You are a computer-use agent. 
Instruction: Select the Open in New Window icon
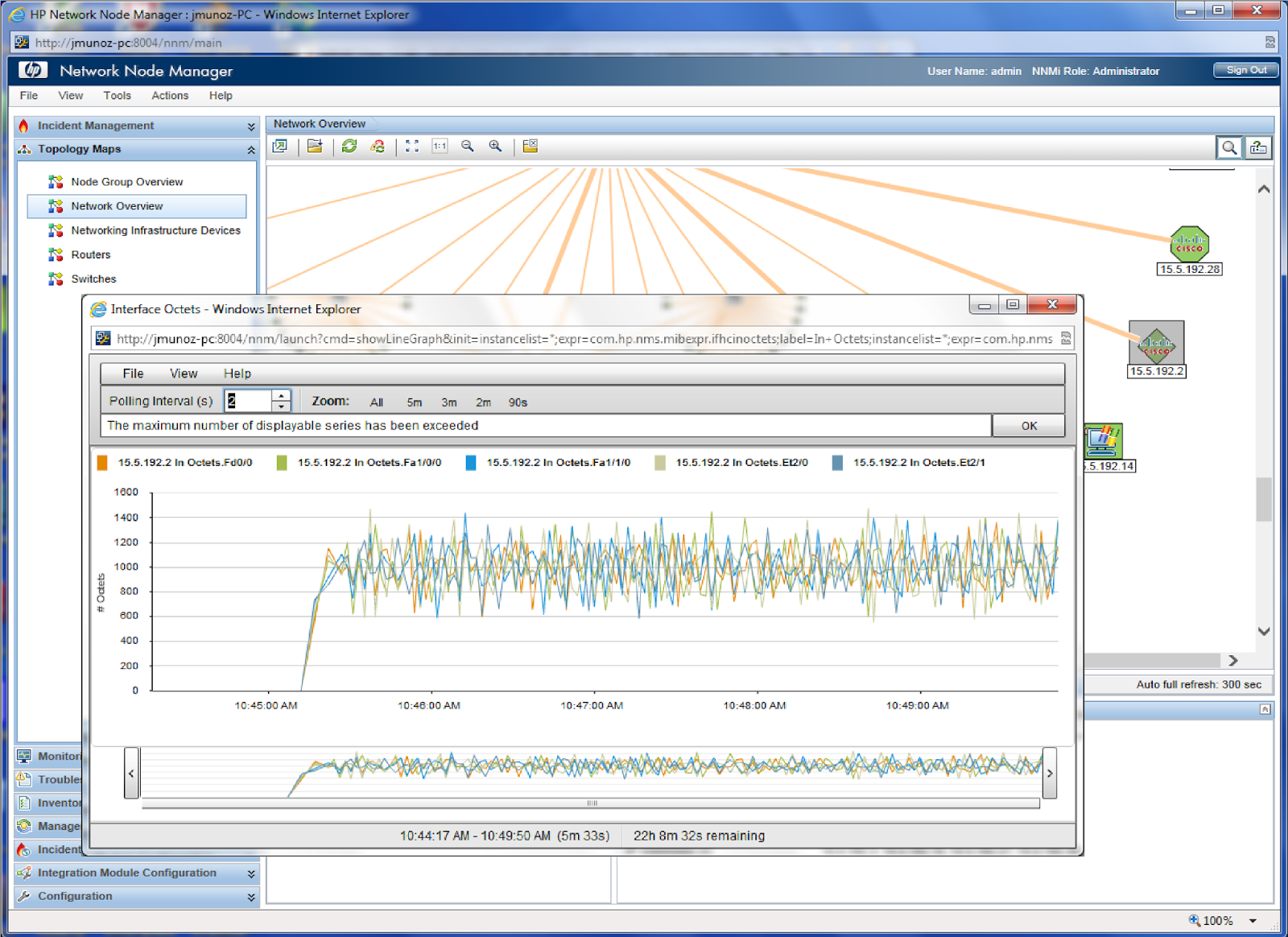pos(279,147)
